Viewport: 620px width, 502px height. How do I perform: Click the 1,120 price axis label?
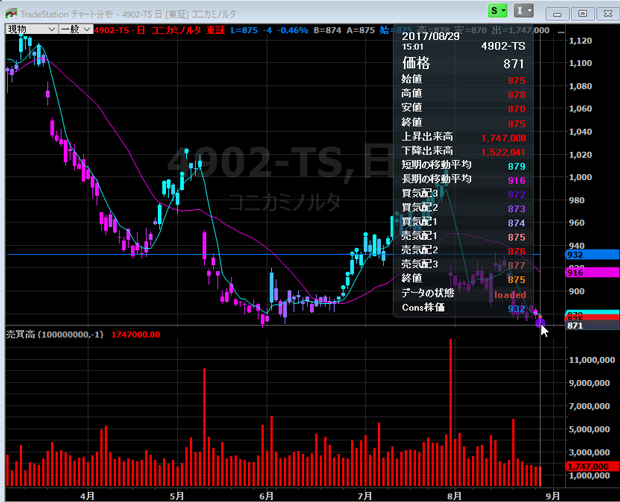click(x=580, y=41)
